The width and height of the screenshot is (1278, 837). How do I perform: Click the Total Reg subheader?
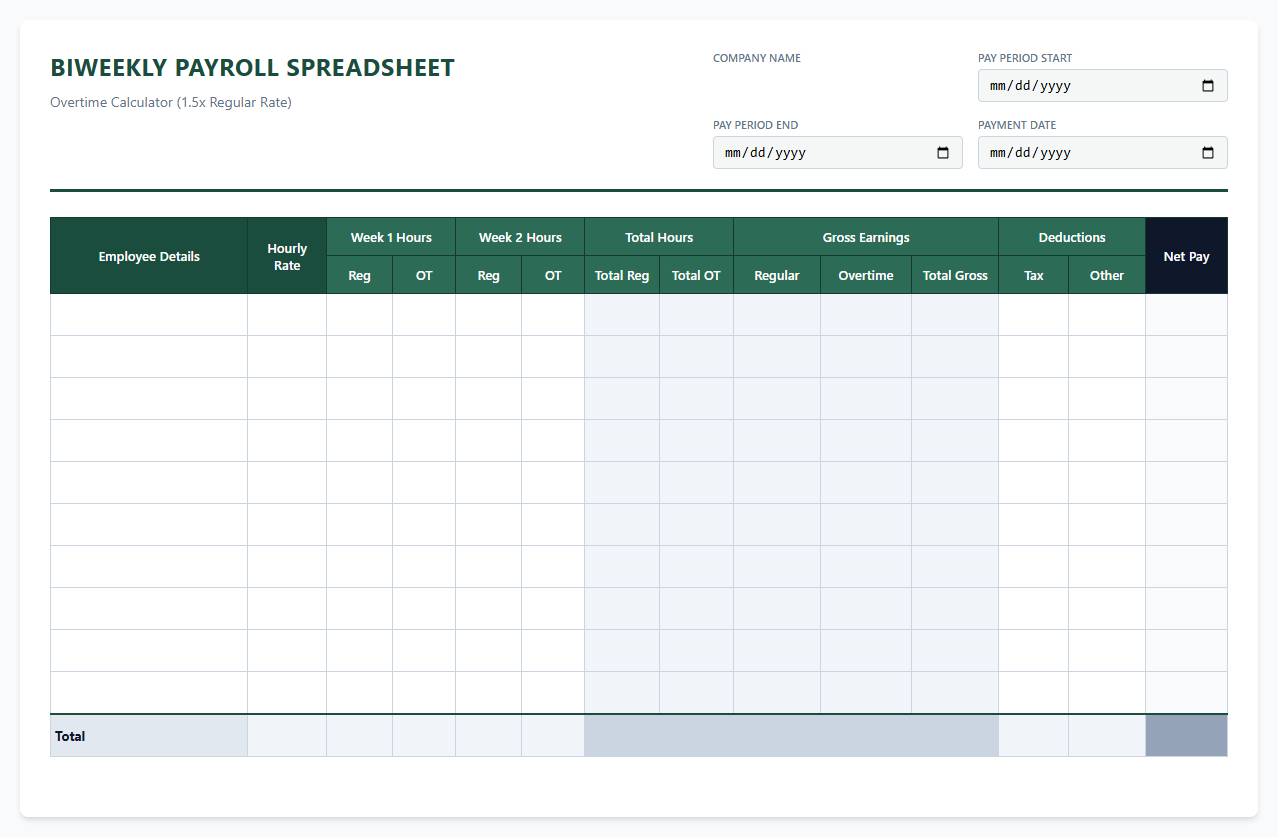click(x=622, y=275)
